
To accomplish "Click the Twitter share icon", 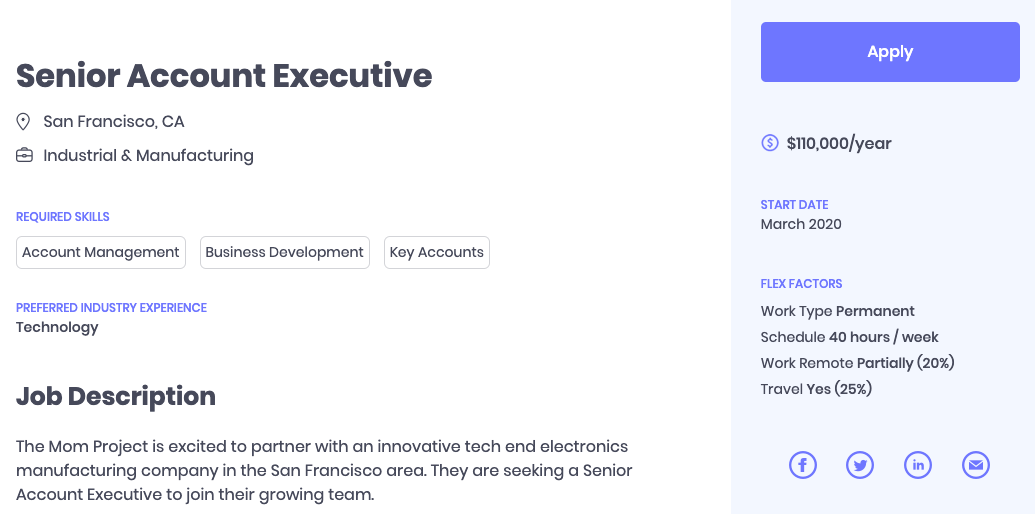I will point(860,465).
